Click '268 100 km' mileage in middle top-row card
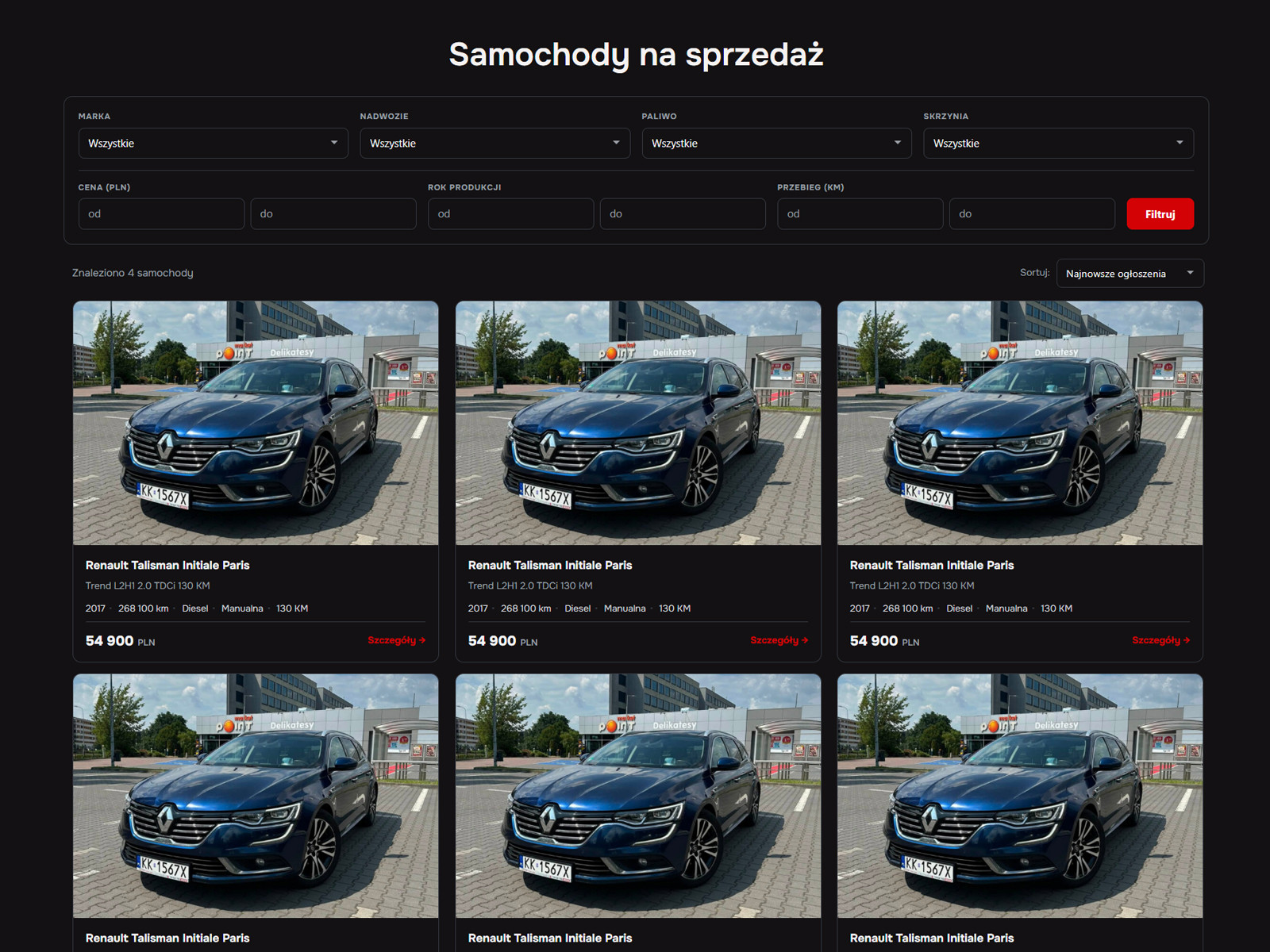The image size is (1270, 952). [525, 608]
